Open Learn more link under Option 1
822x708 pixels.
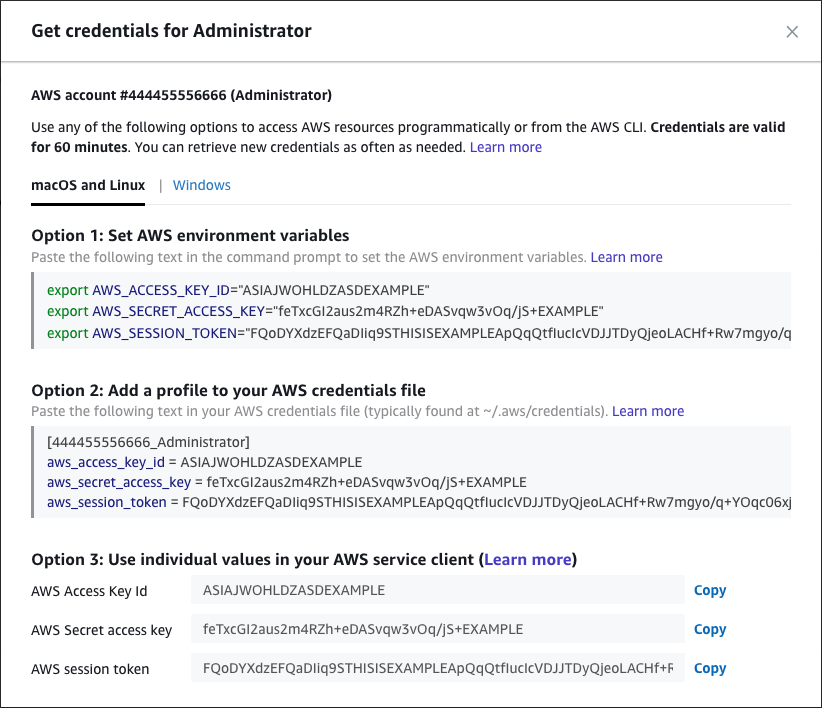[626, 257]
